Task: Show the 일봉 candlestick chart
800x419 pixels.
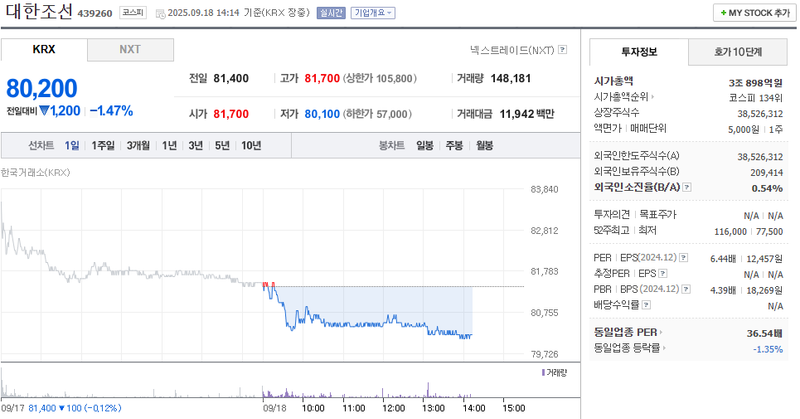Action: click(x=424, y=145)
